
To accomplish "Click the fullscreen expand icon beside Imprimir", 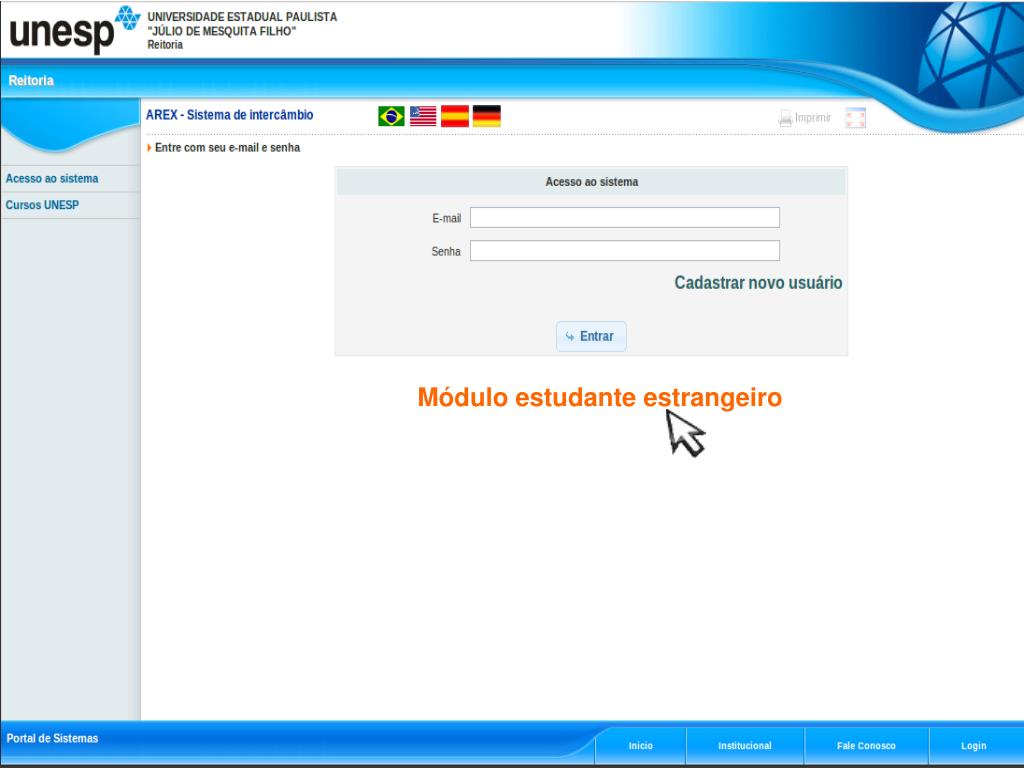I will tap(856, 118).
